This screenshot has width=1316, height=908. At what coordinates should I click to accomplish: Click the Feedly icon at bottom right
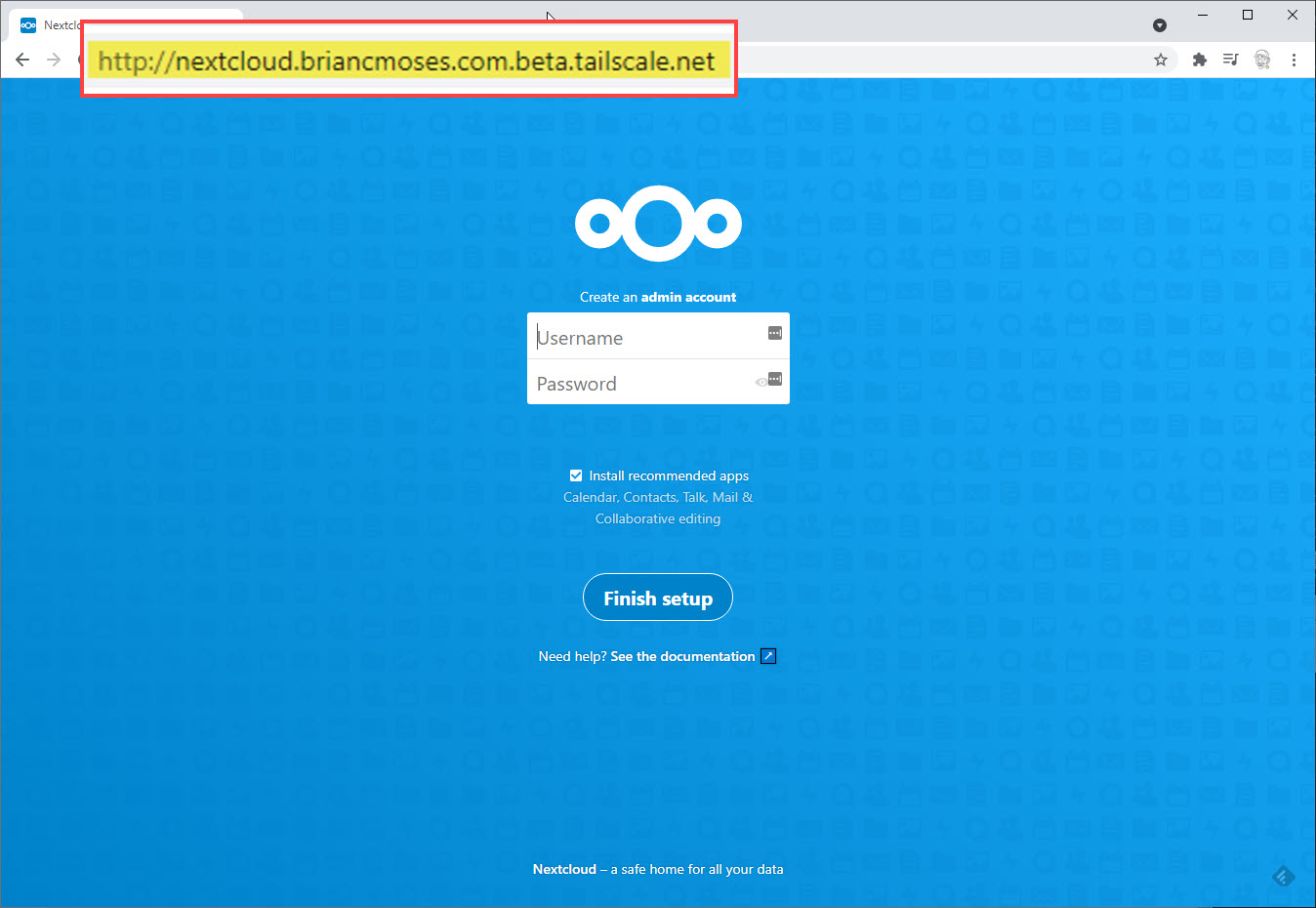pyautogui.click(x=1283, y=876)
